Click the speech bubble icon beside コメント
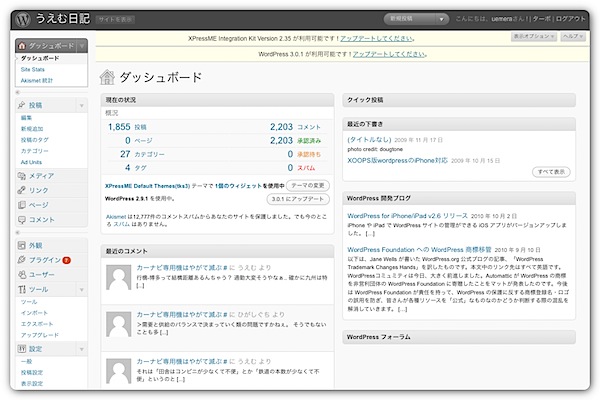This screenshot has width=600, height=400. click(x=22, y=220)
